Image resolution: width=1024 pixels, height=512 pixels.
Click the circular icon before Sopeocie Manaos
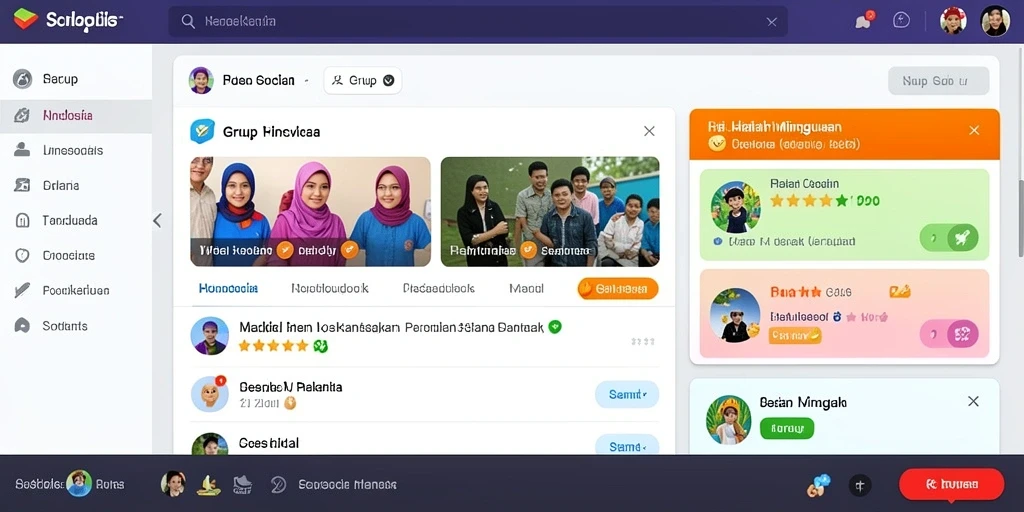coord(278,484)
